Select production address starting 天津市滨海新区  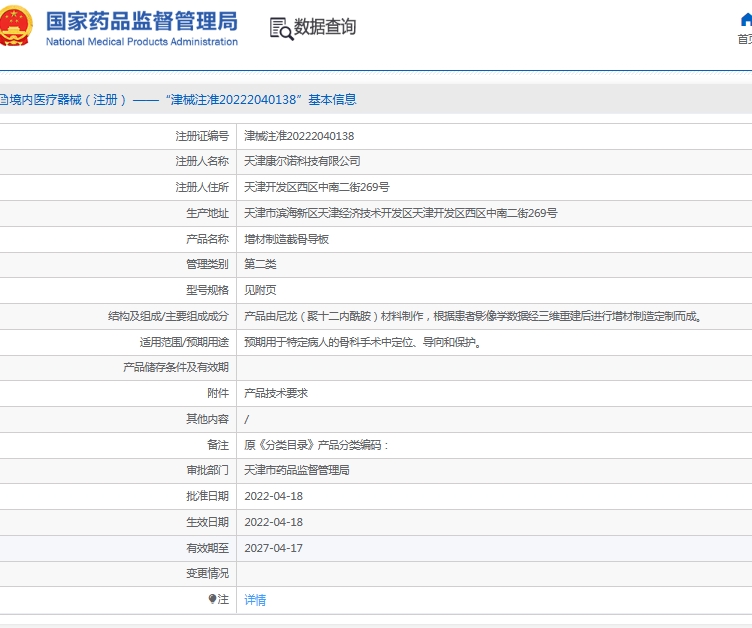400,213
